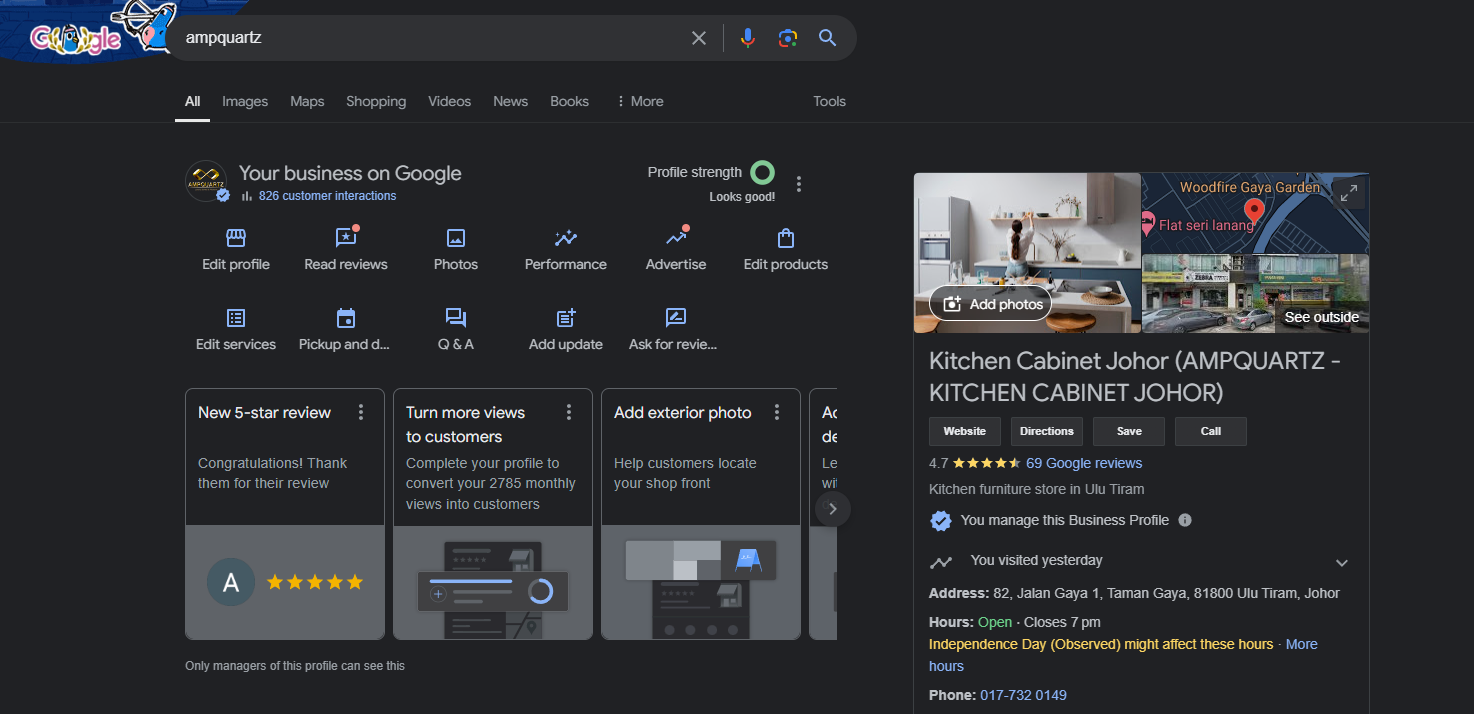Open Performance sparkline icon
This screenshot has height=714, width=1474.
(x=566, y=238)
